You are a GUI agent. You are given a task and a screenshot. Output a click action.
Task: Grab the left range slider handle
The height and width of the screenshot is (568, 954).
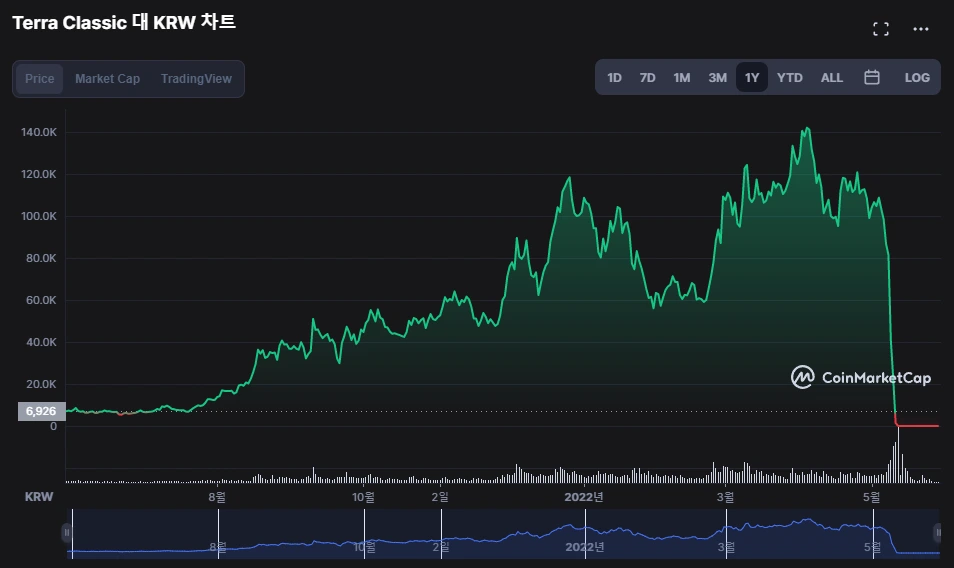[67, 533]
